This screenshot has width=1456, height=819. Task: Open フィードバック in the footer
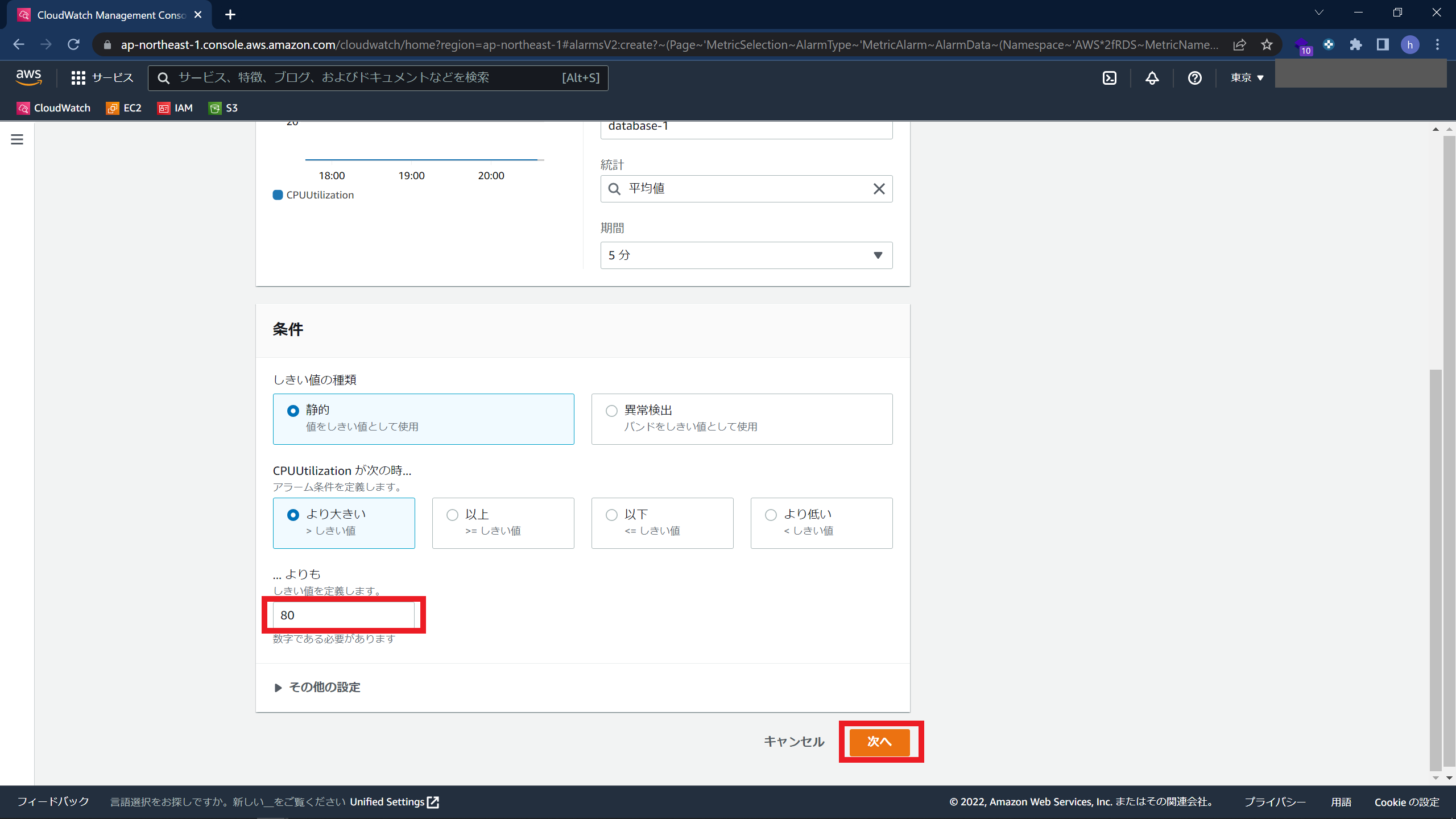tap(53, 802)
